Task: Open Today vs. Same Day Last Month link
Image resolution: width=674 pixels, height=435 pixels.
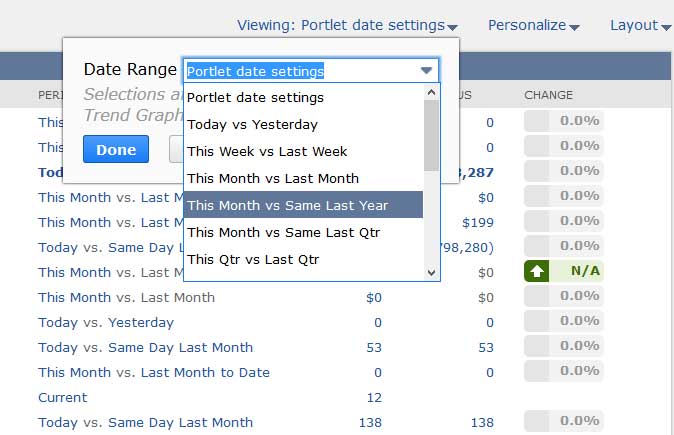Action: [145, 347]
